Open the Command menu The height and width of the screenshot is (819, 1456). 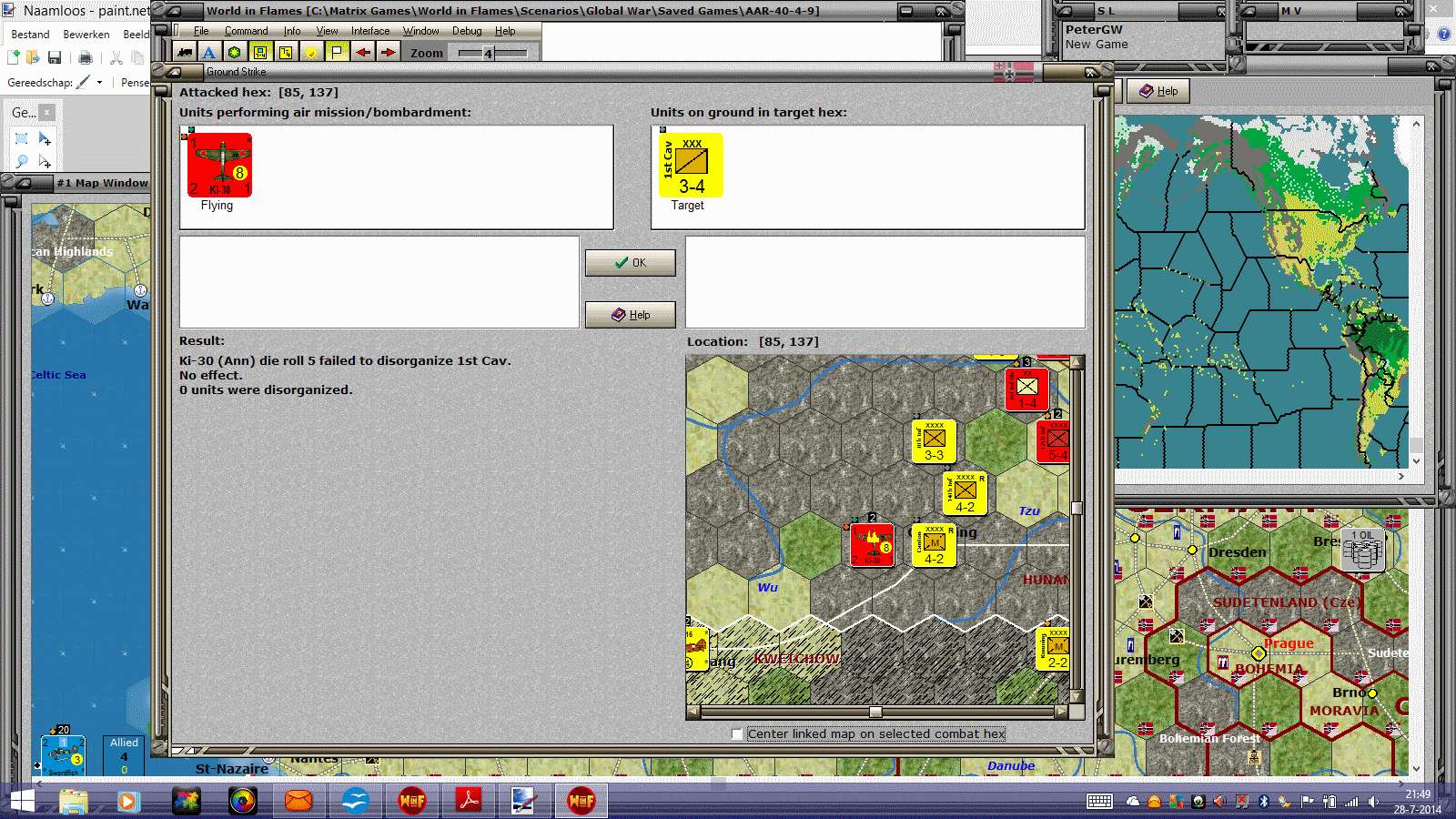[x=246, y=30]
